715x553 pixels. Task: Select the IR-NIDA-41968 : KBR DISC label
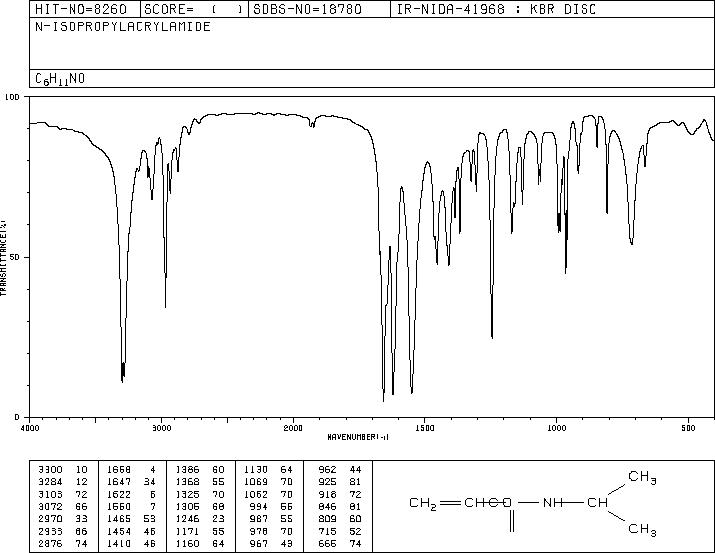point(496,9)
